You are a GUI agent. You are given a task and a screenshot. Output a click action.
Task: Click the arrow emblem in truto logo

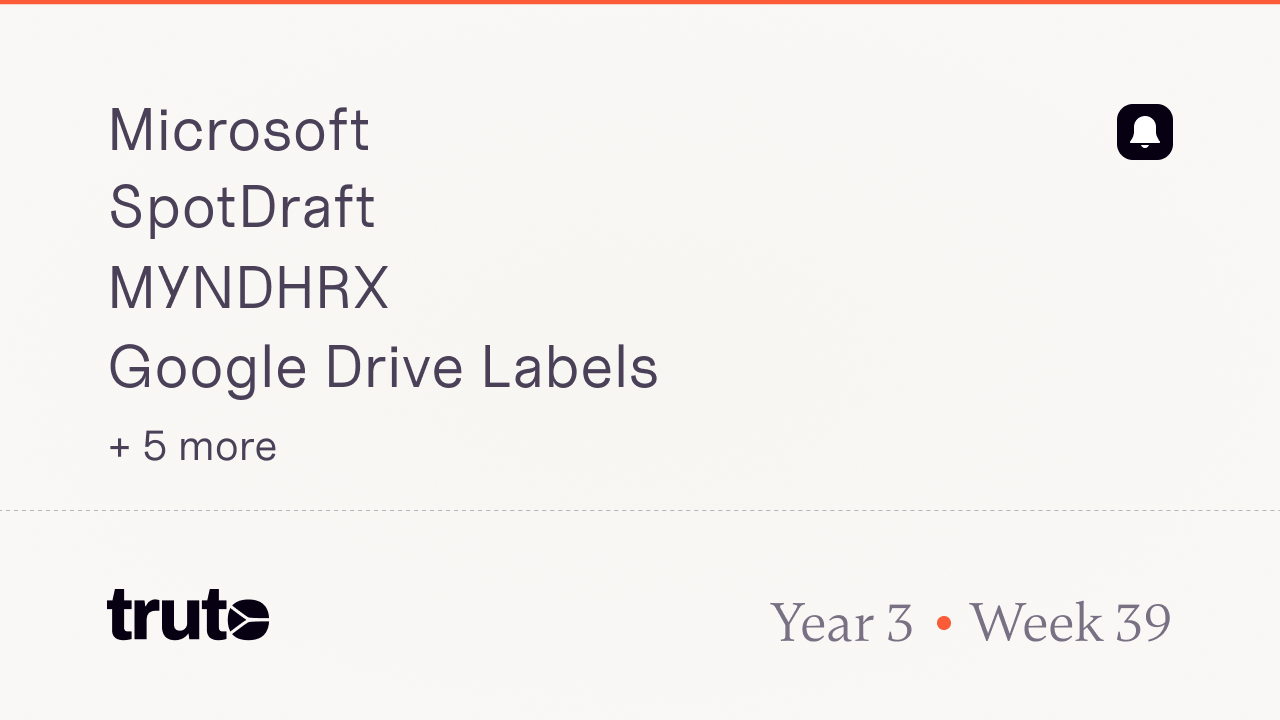coord(246,616)
